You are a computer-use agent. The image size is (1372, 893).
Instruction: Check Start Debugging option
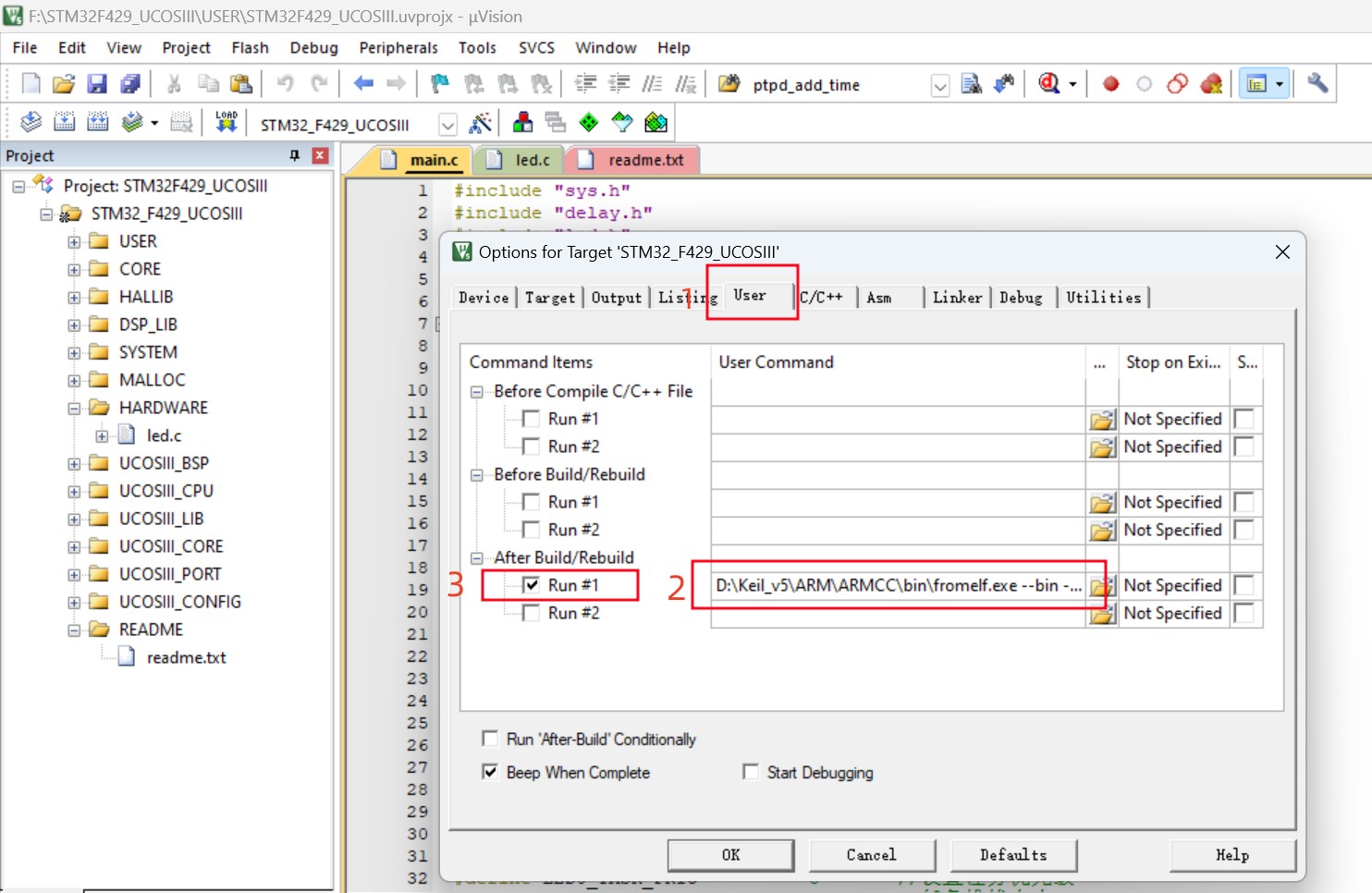(x=751, y=772)
